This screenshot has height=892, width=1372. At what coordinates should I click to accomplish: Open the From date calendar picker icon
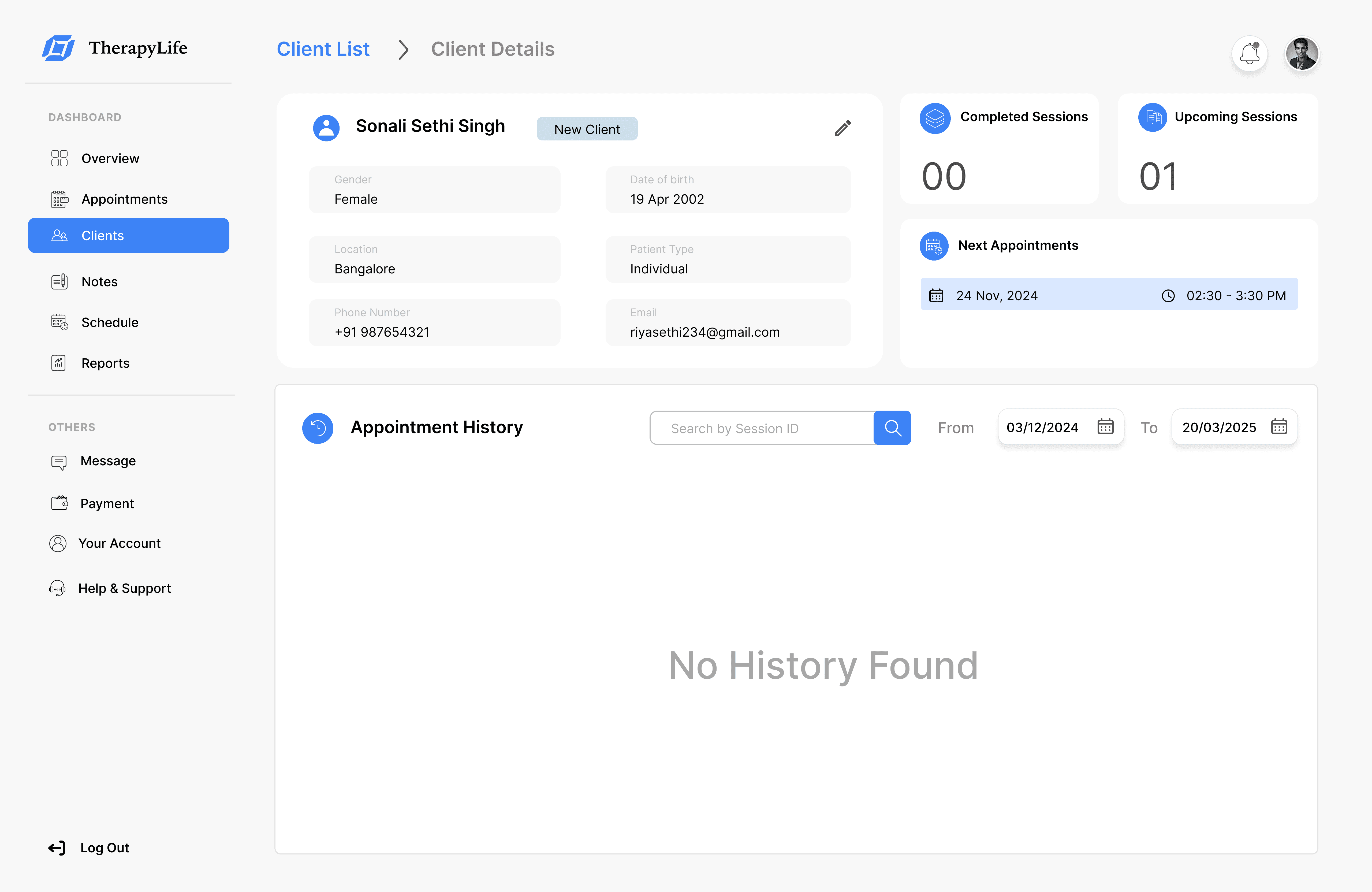point(1105,427)
